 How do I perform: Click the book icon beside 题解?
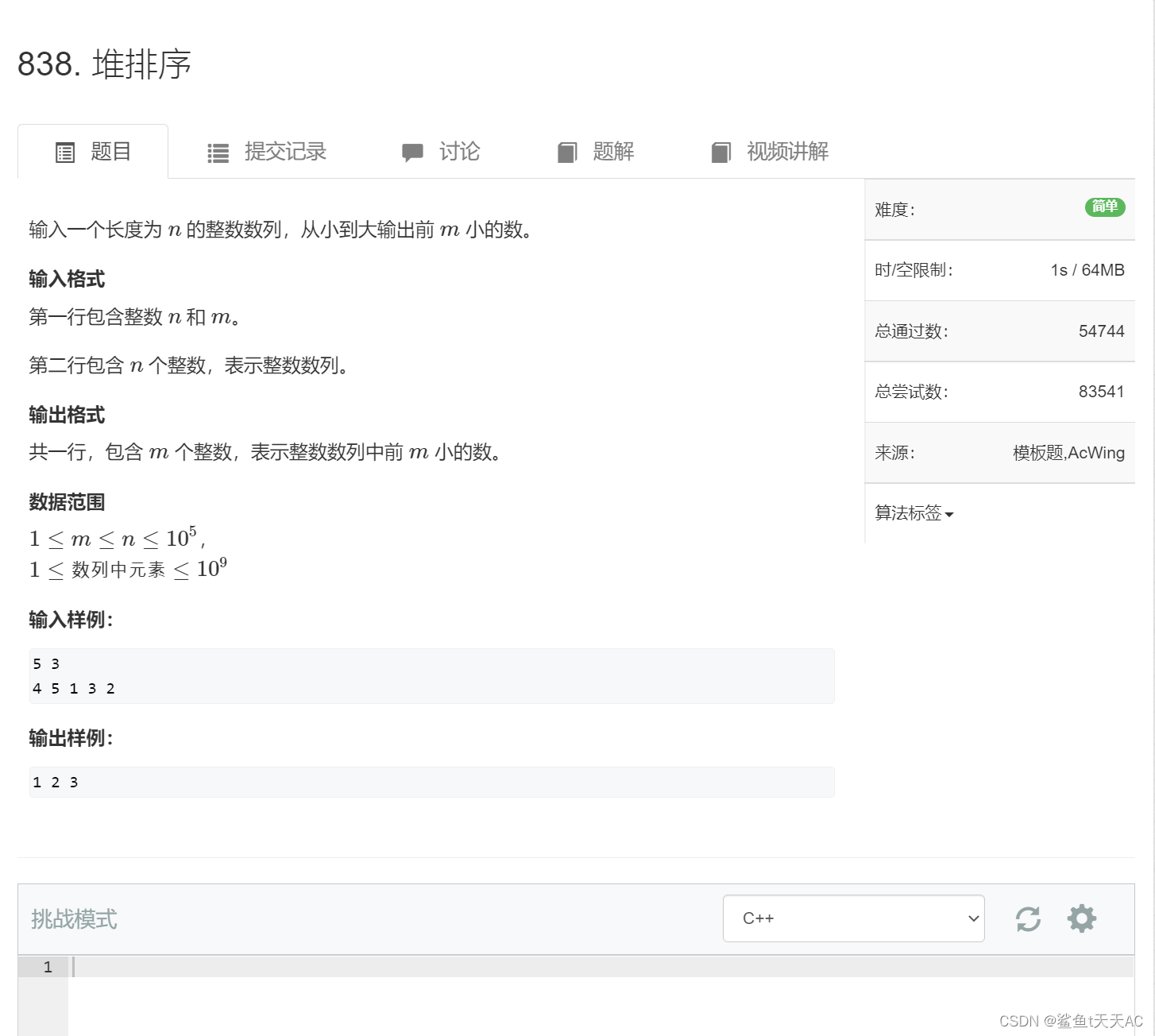[x=567, y=152]
